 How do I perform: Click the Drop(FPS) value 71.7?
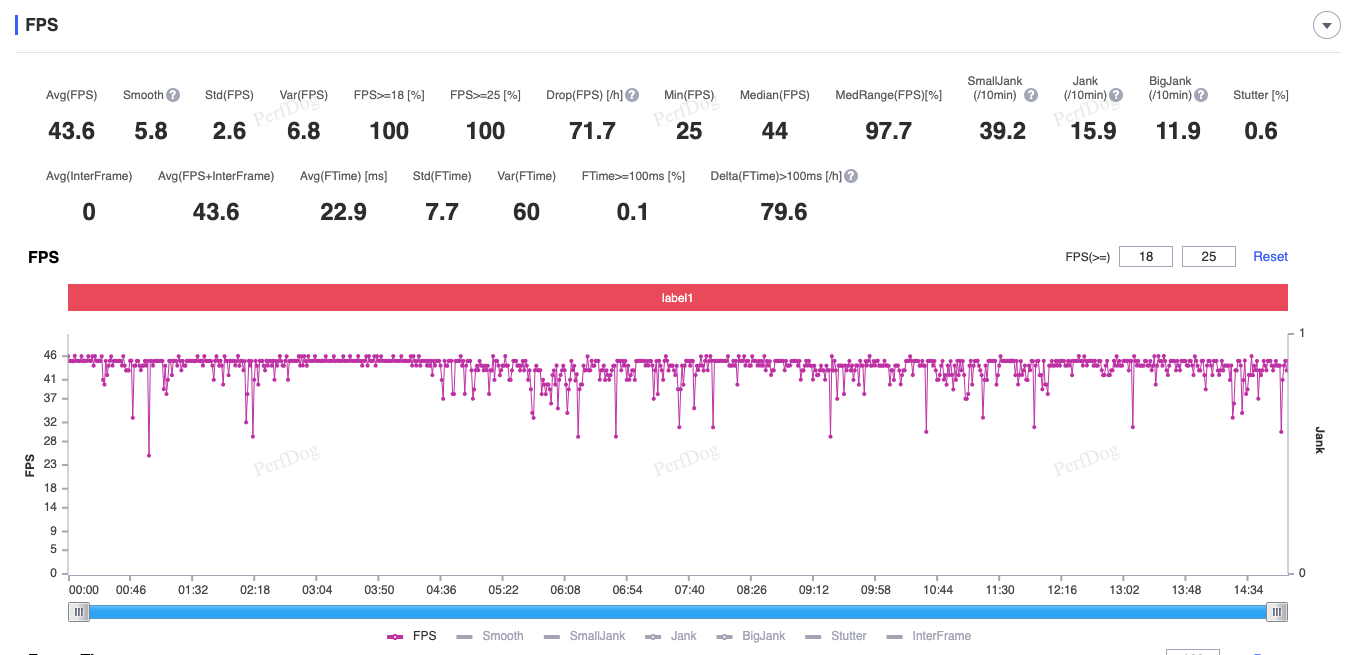point(592,131)
